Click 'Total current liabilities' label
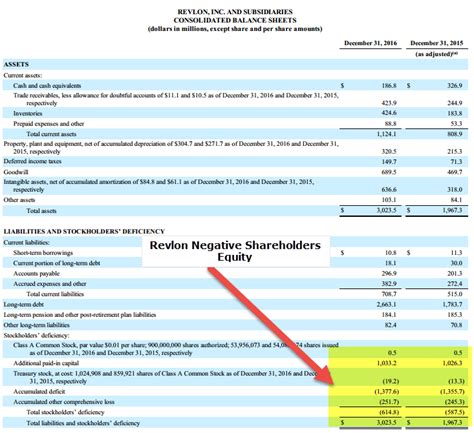Screen dimensions: 474x433 coord(55,294)
